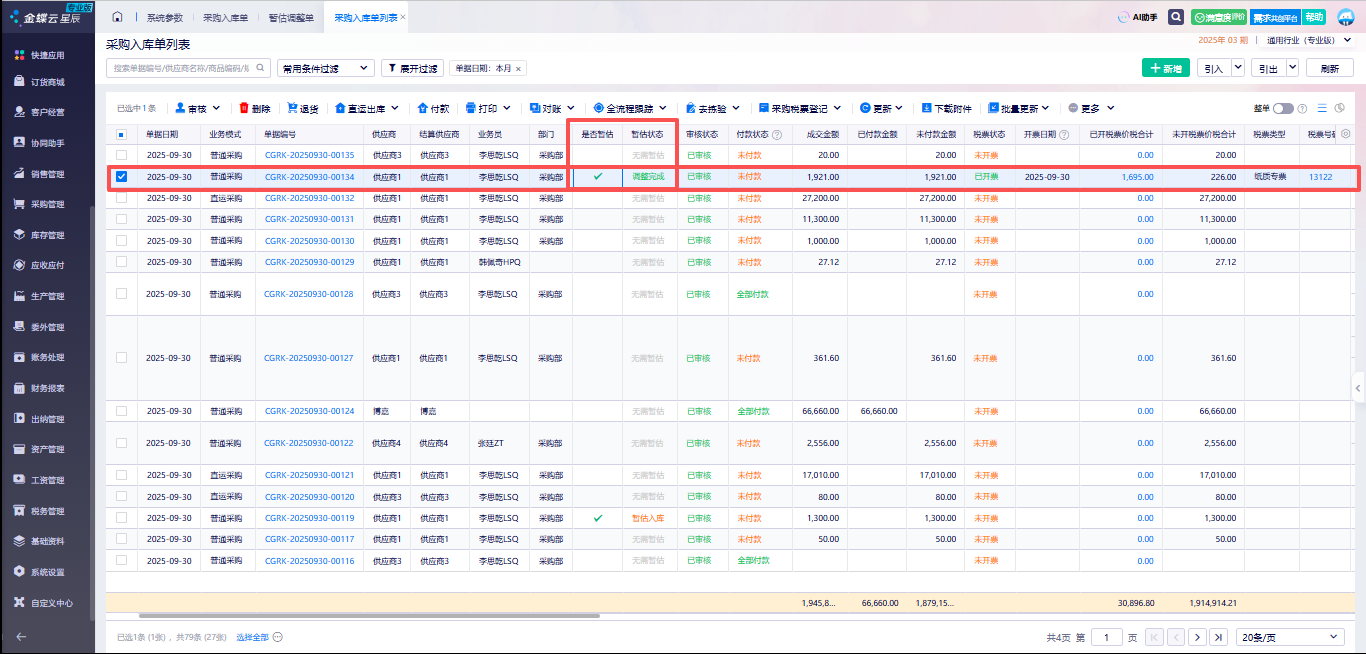Open the AI助手 assistant
Viewport: 1366px width, 654px height.
coord(1136,17)
